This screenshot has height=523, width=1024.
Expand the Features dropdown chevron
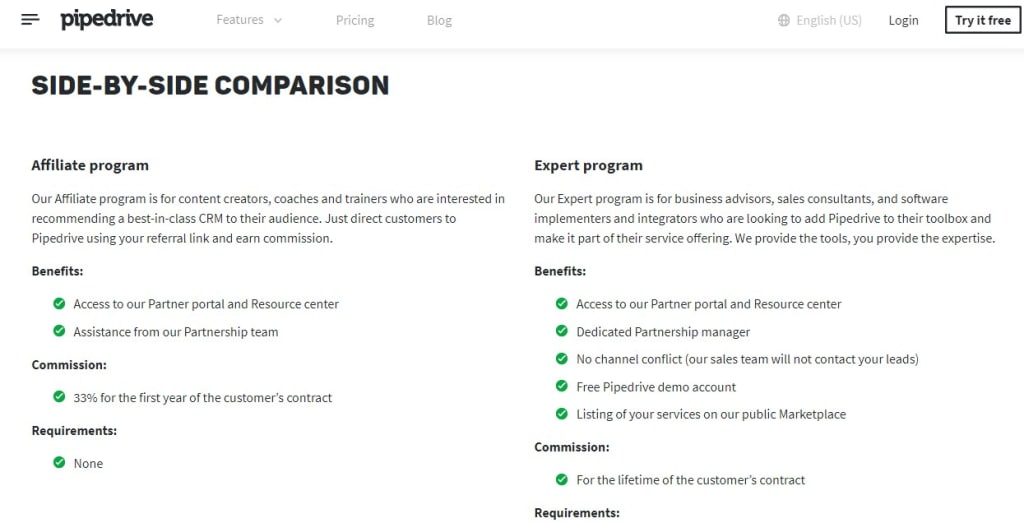tap(278, 20)
